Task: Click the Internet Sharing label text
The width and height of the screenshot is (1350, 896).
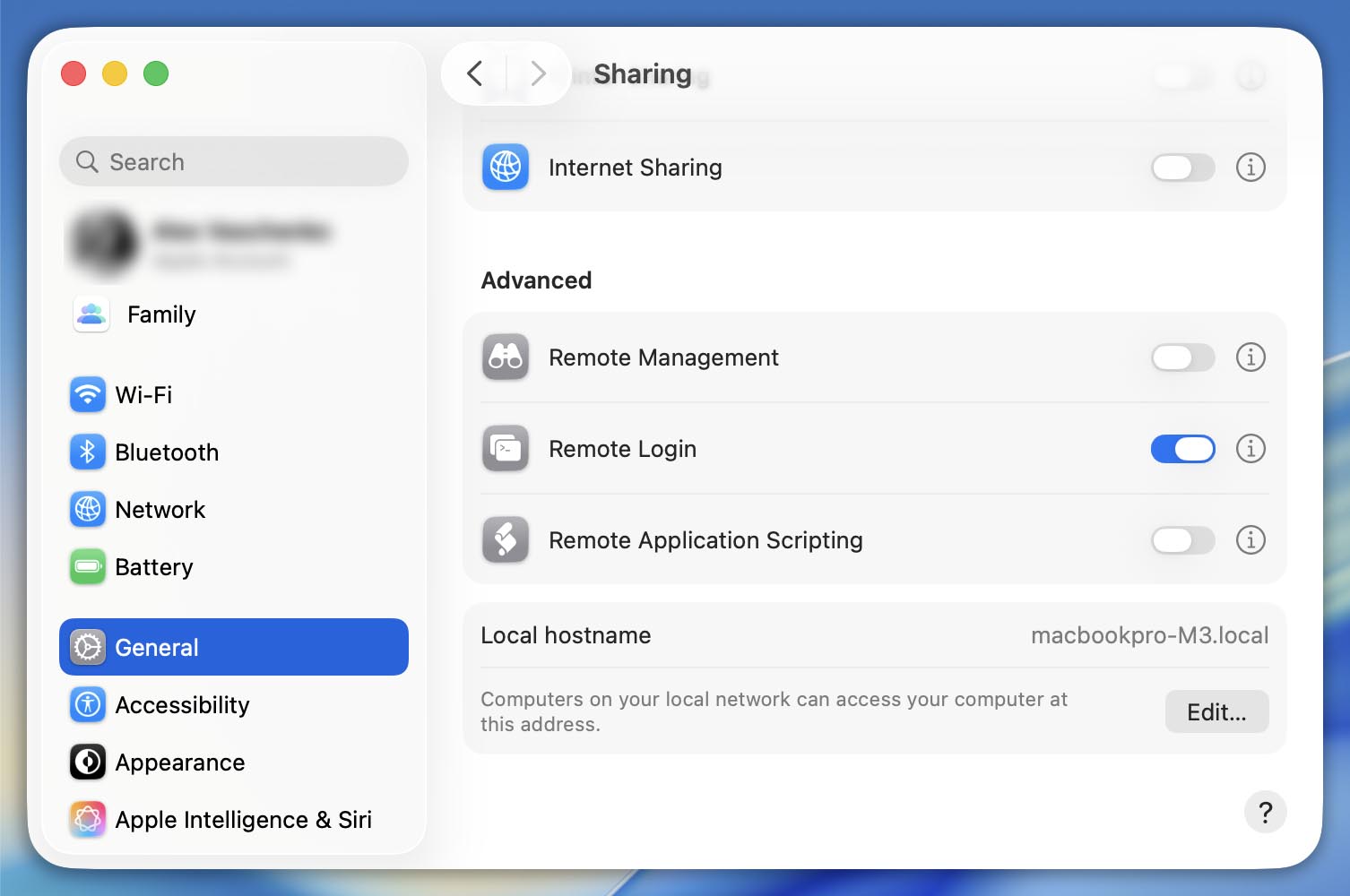Action: pyautogui.click(x=635, y=168)
